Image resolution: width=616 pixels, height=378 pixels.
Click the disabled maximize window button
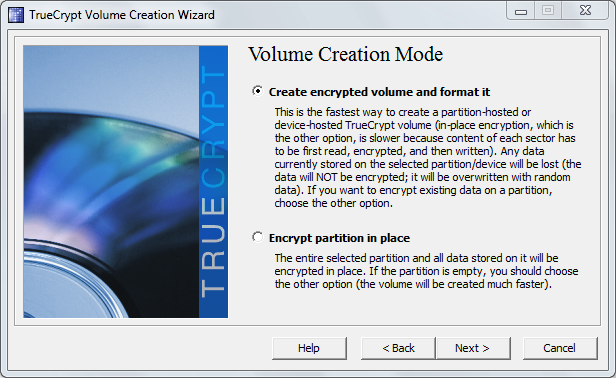pos(548,11)
